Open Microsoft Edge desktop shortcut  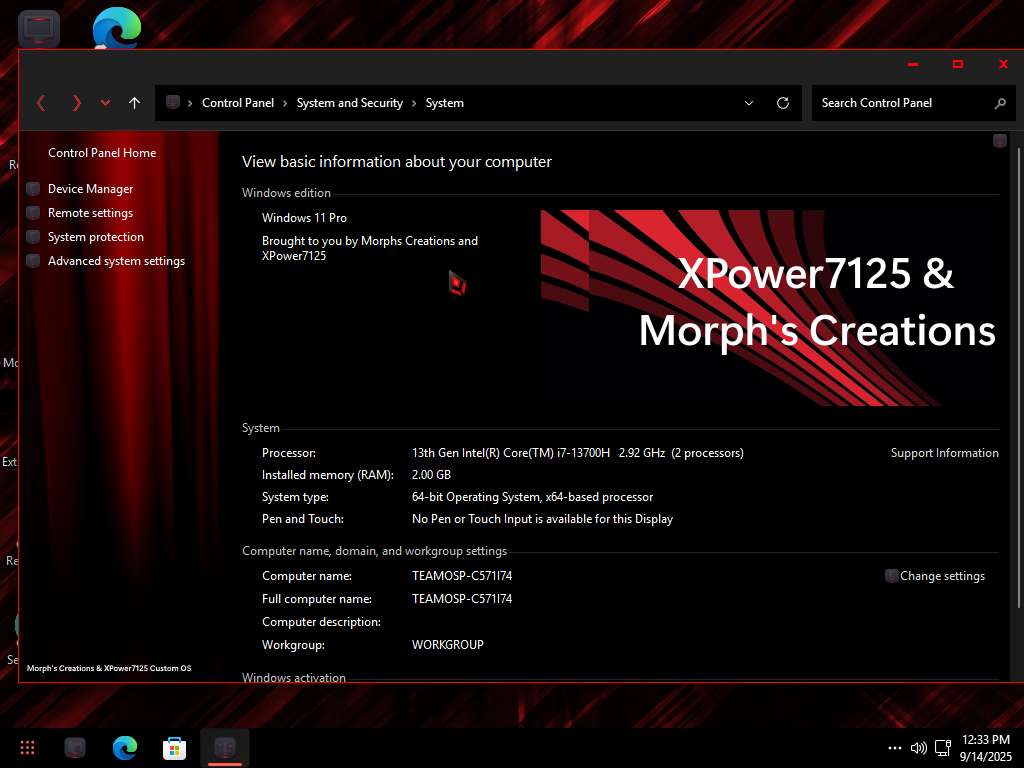click(117, 27)
